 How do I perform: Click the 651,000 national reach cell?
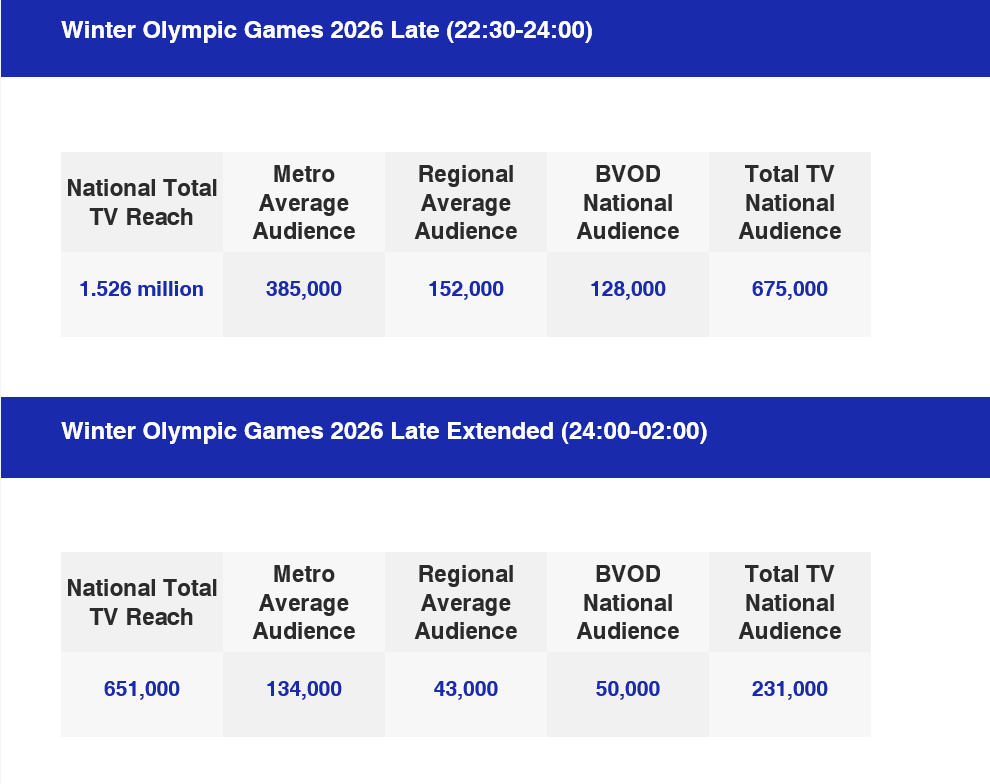tap(142, 690)
